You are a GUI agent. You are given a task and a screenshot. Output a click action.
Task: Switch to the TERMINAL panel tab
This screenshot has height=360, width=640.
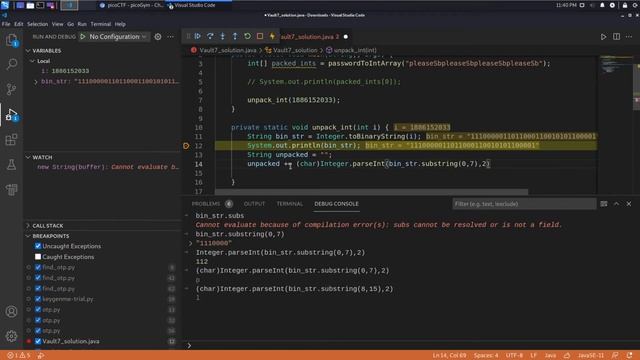290,204
